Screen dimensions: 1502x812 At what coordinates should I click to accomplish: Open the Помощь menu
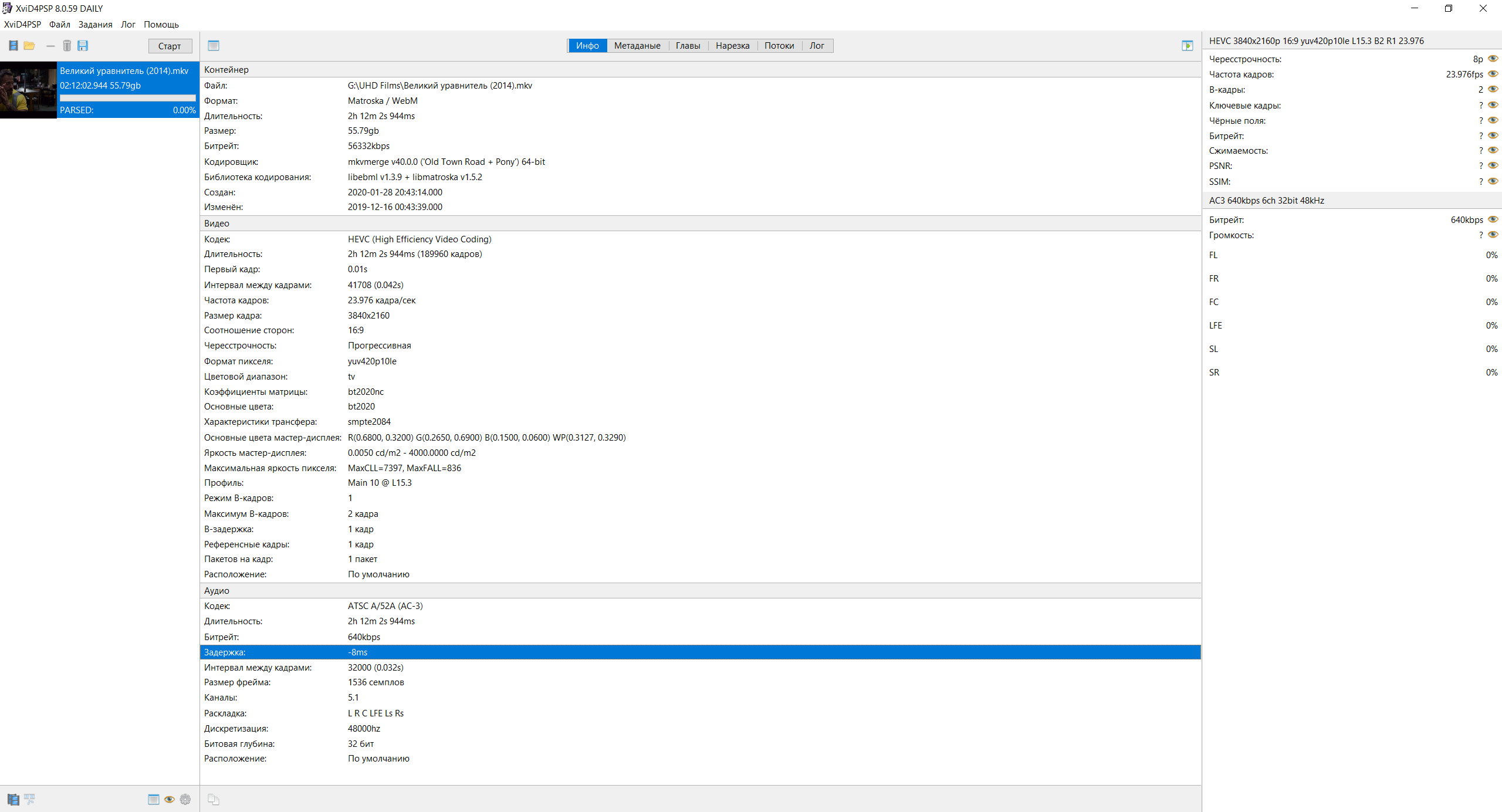pos(161,25)
